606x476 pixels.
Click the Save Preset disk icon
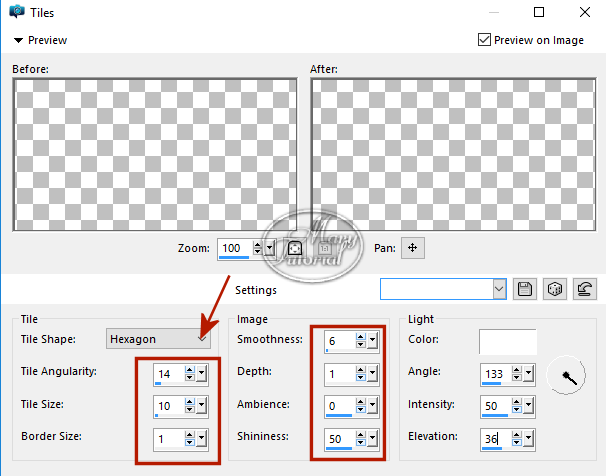point(526,289)
